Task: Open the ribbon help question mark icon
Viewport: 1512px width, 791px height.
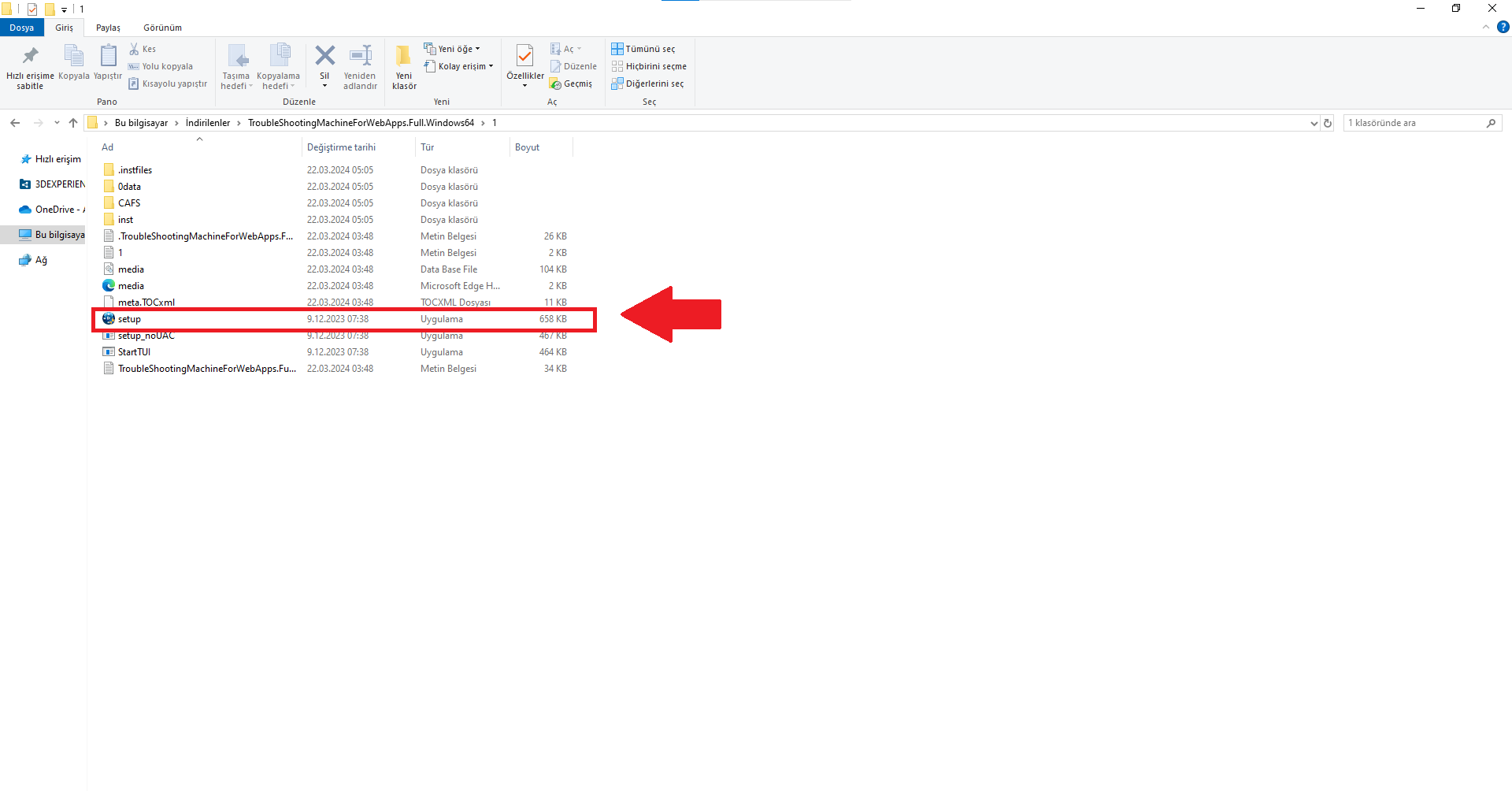Action: 1503,27
